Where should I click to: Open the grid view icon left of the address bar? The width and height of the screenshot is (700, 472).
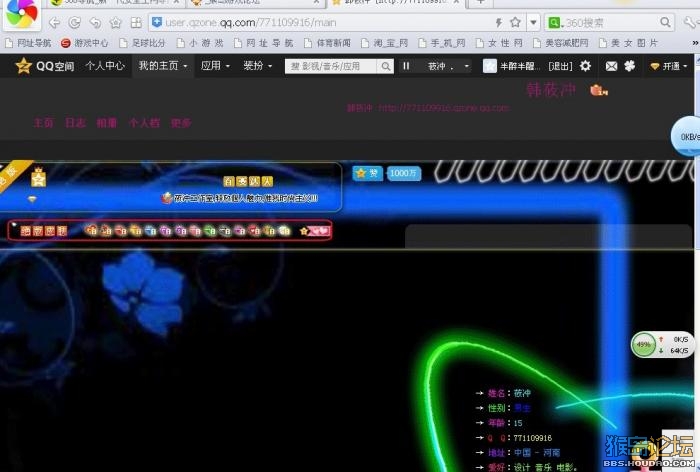pyautogui.click(x=136, y=23)
